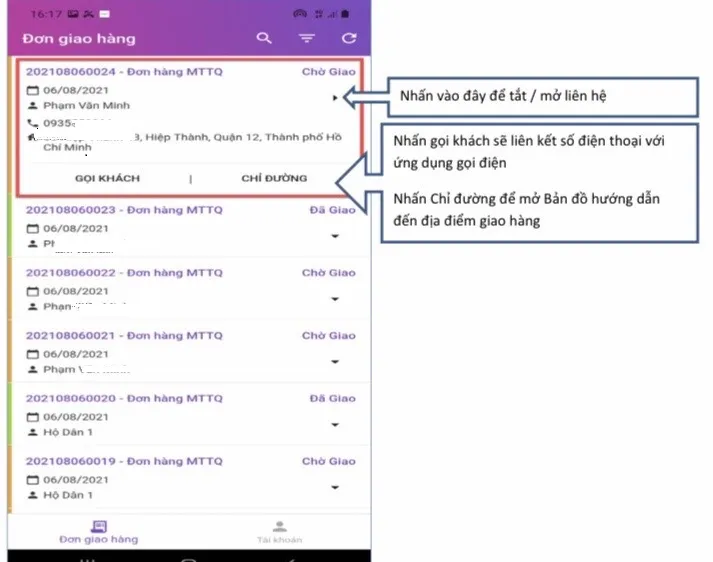This screenshot has width=713, height=562.
Task: Collapse contact details of order 202108060024
Action: pos(335,98)
